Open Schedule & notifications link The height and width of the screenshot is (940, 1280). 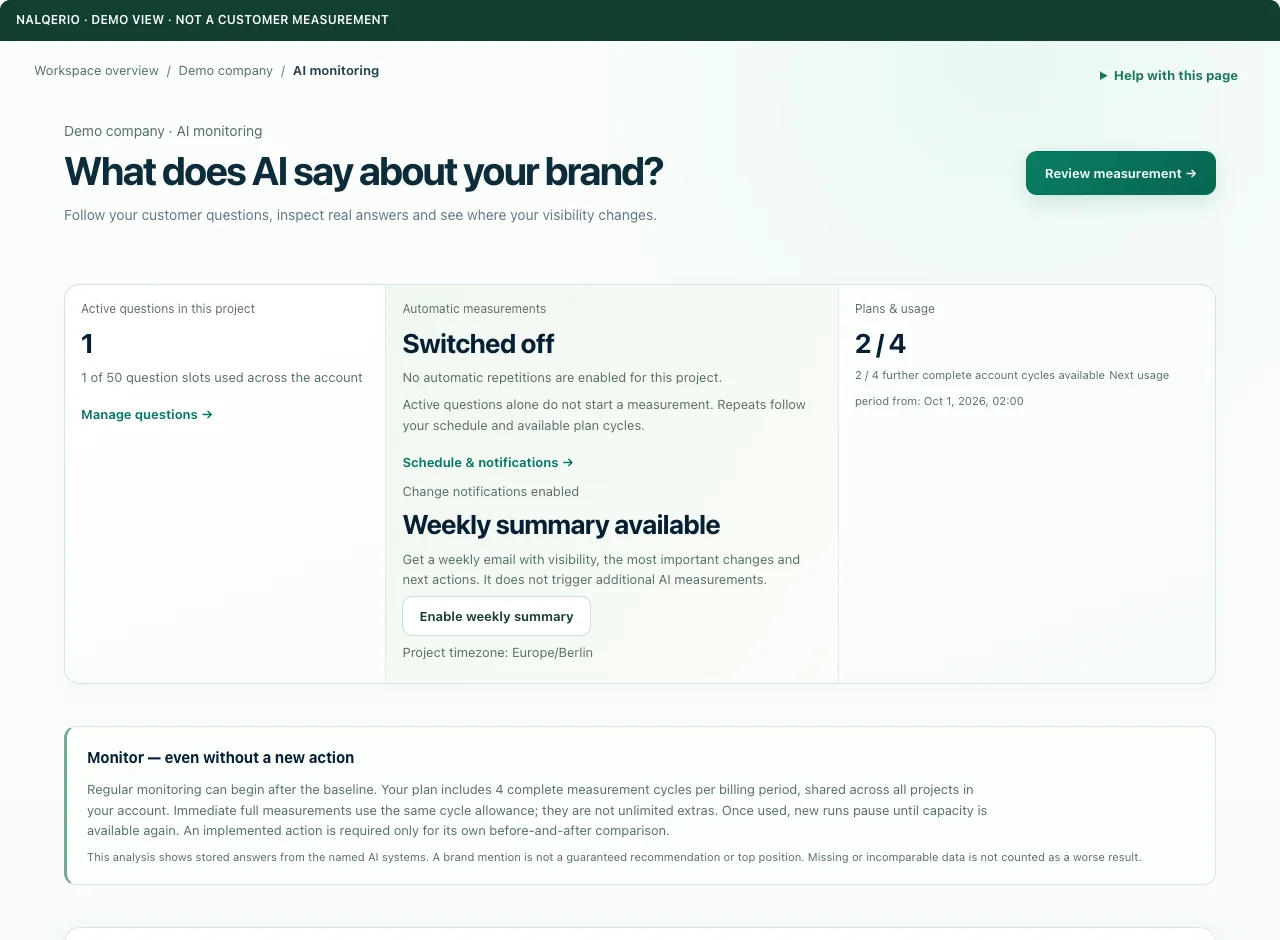click(488, 463)
